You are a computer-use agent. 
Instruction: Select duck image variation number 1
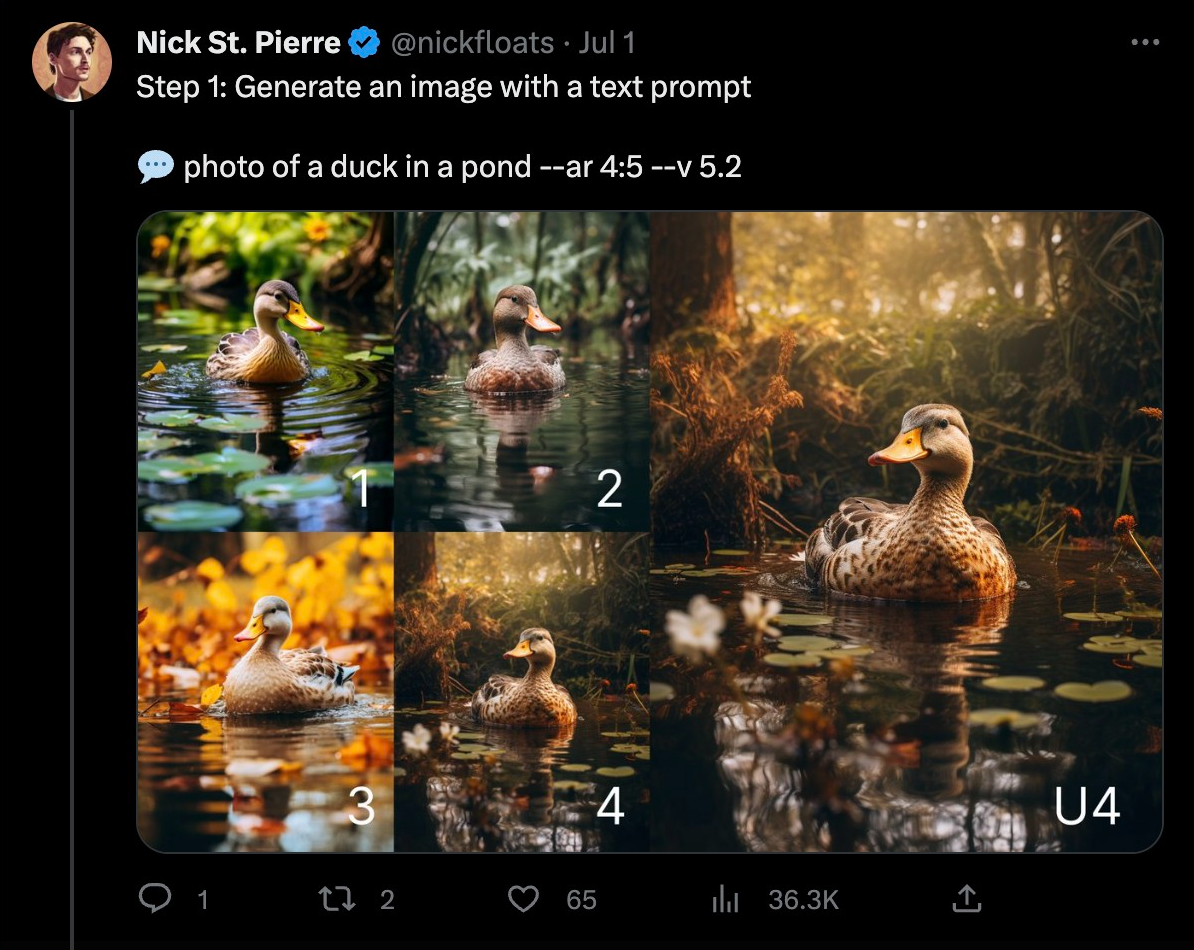point(265,370)
